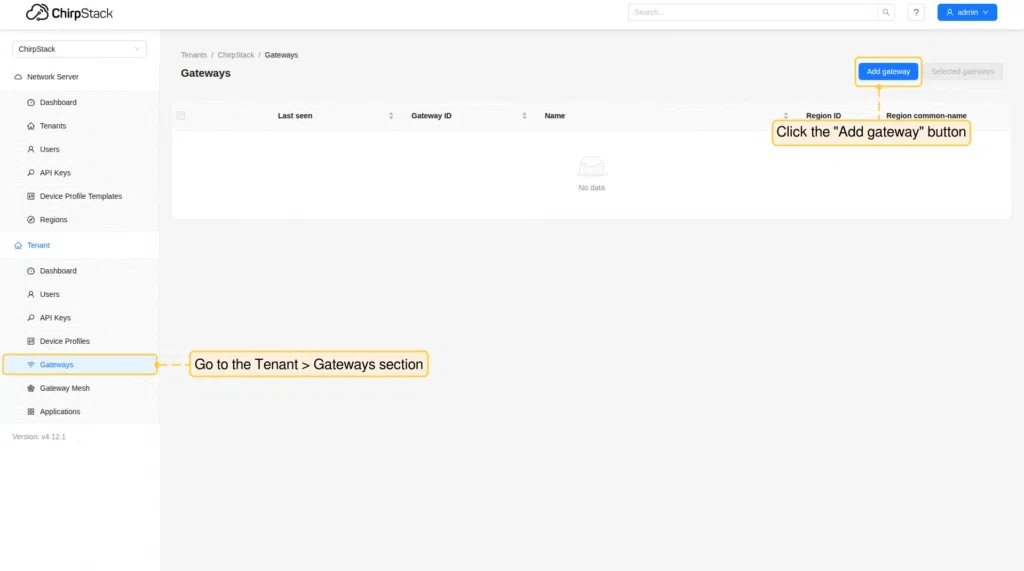Click the Tenants breadcrumb link

194,55
